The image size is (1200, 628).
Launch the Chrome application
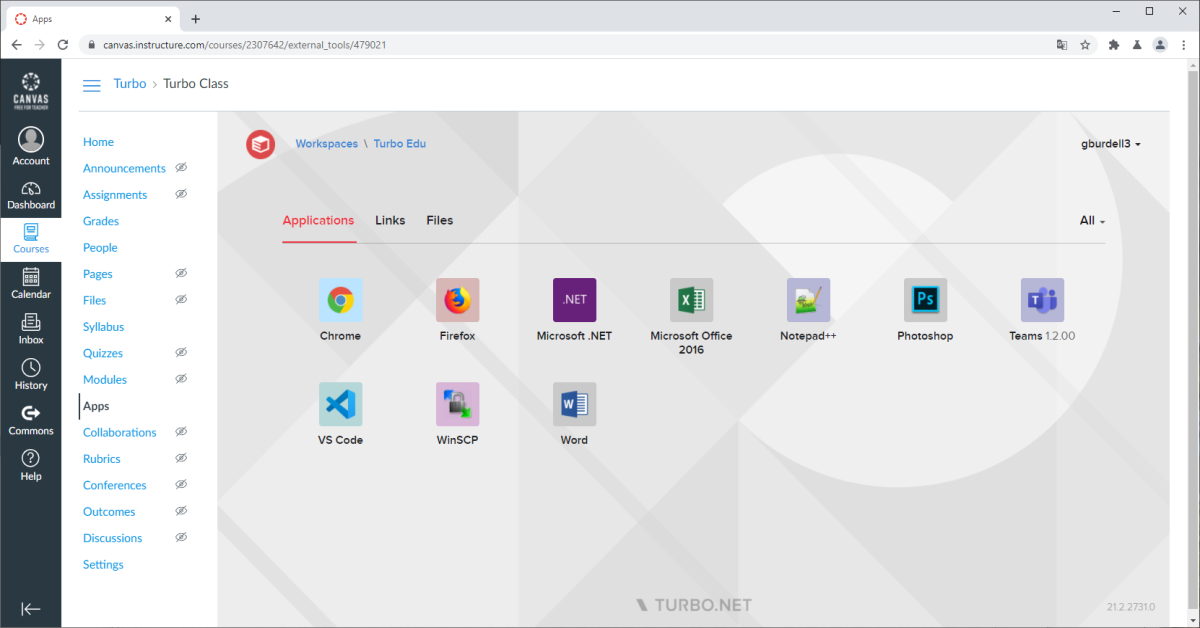(340, 299)
